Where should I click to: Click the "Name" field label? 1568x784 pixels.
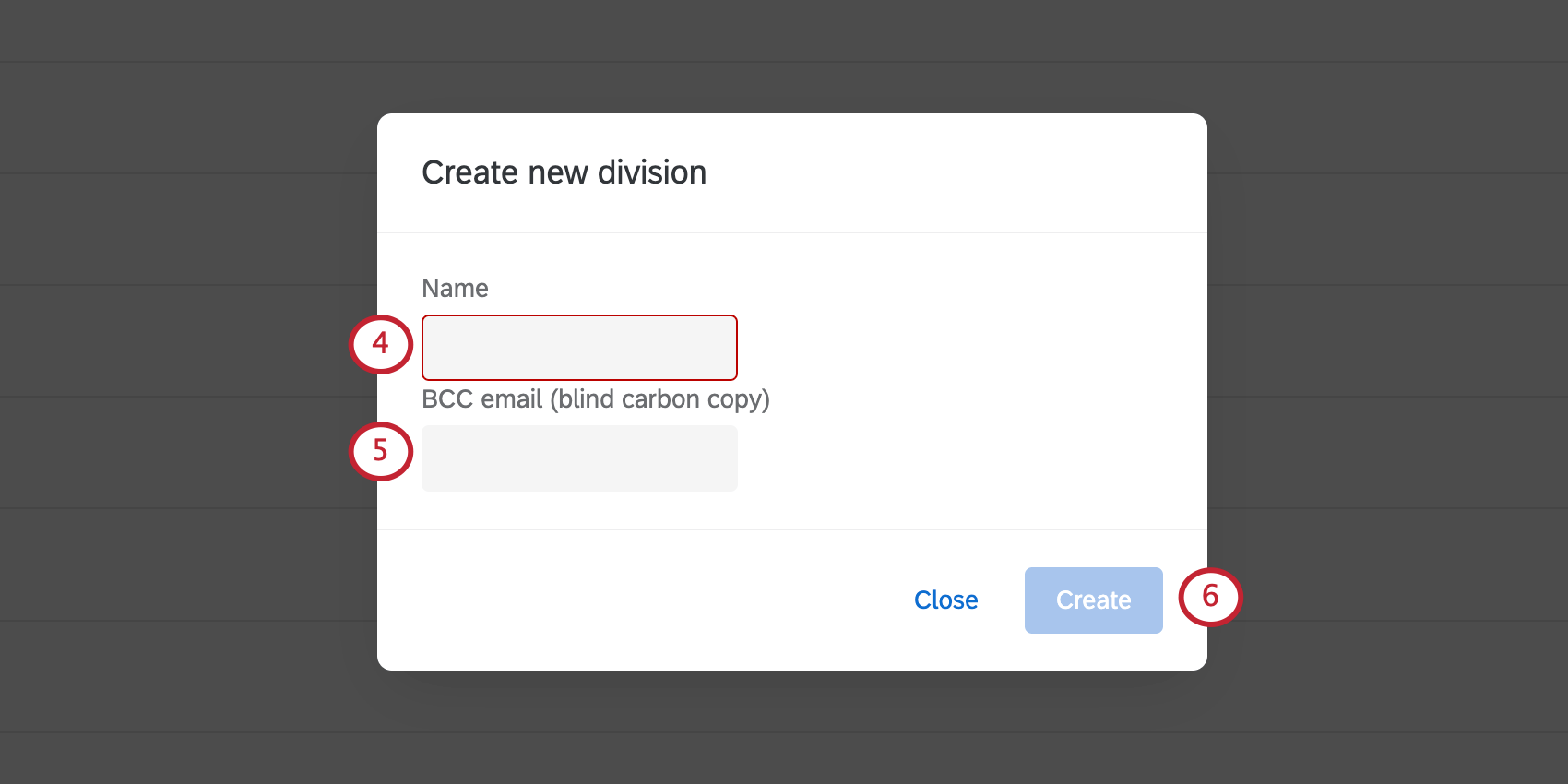455,289
